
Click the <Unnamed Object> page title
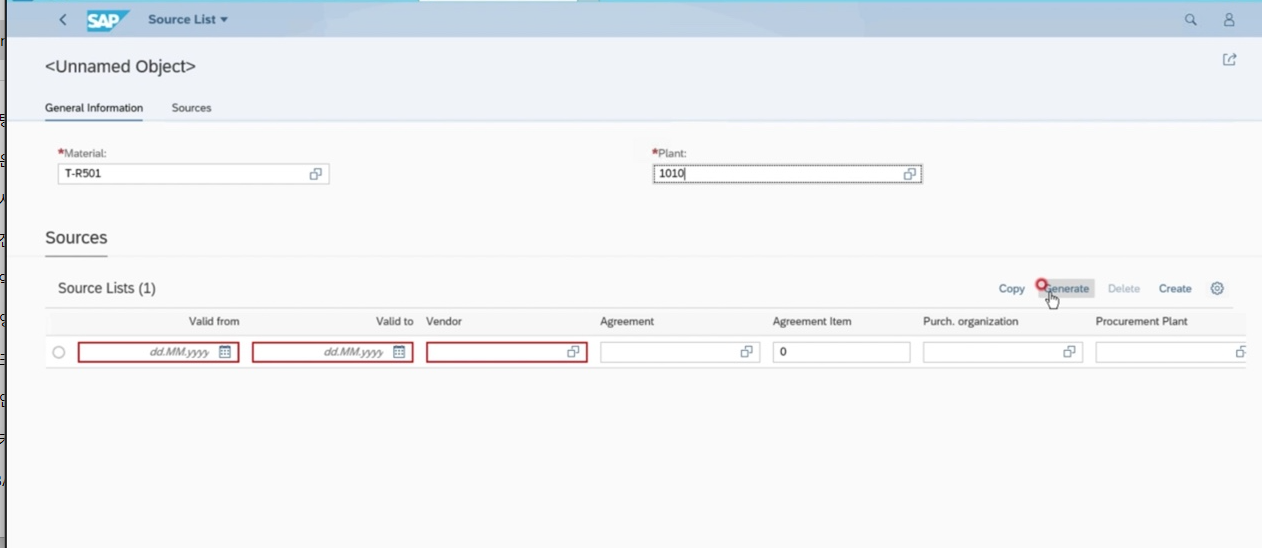click(x=120, y=67)
